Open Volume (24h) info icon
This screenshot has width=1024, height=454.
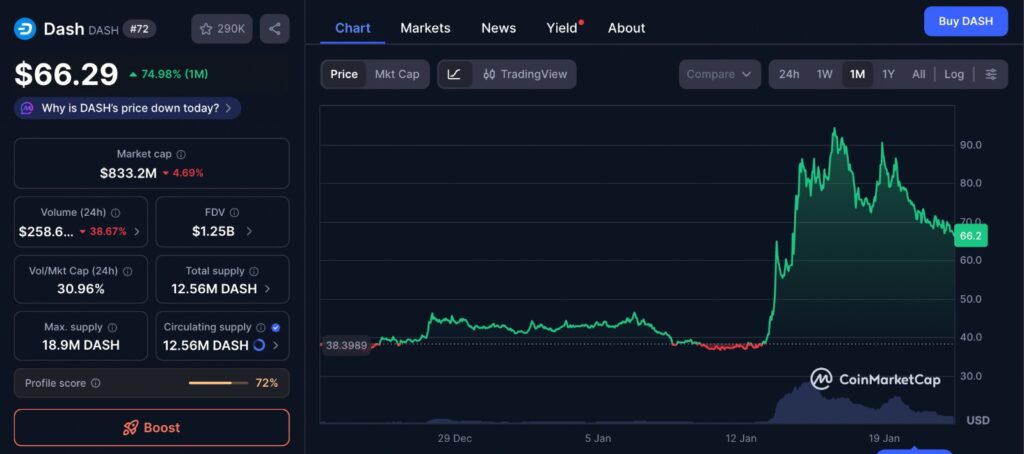point(116,213)
